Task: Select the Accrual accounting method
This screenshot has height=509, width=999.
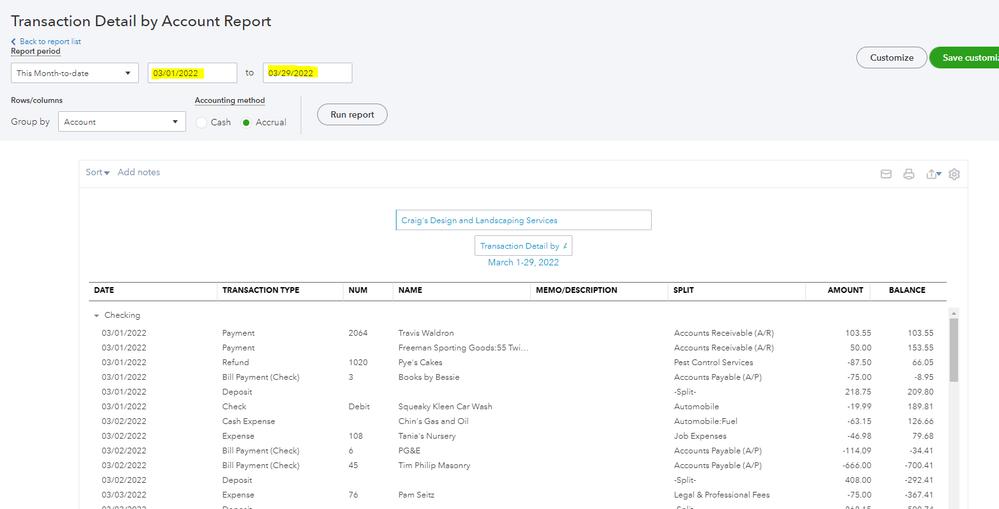Action: point(247,122)
